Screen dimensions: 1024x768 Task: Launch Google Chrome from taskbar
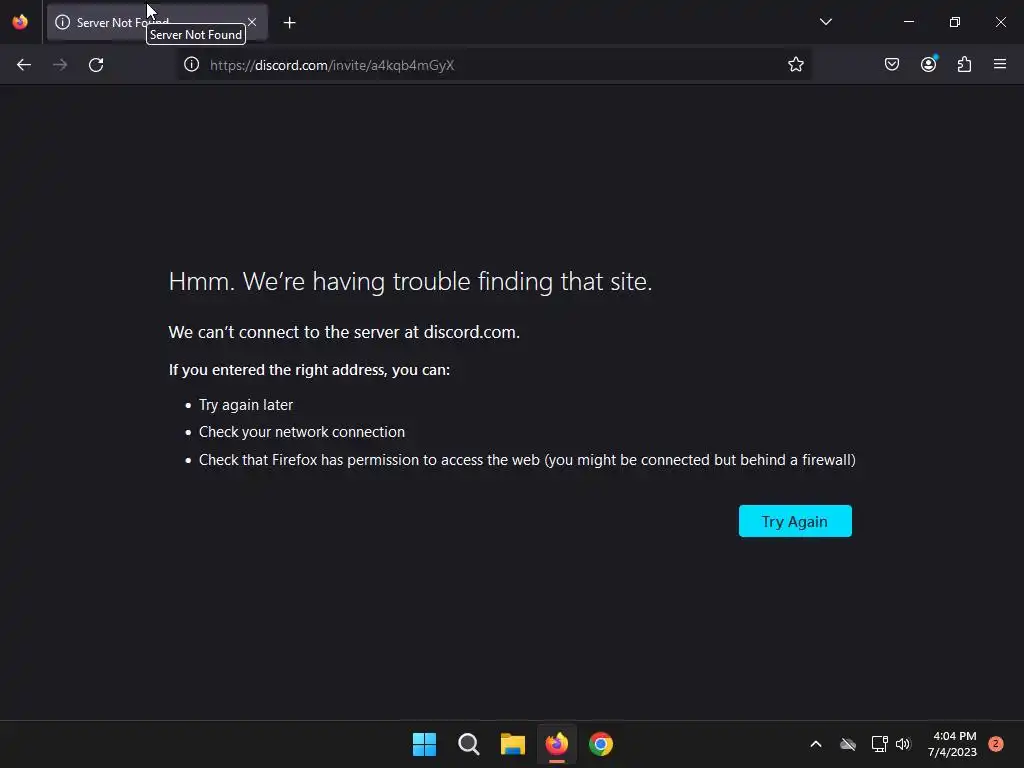601,744
